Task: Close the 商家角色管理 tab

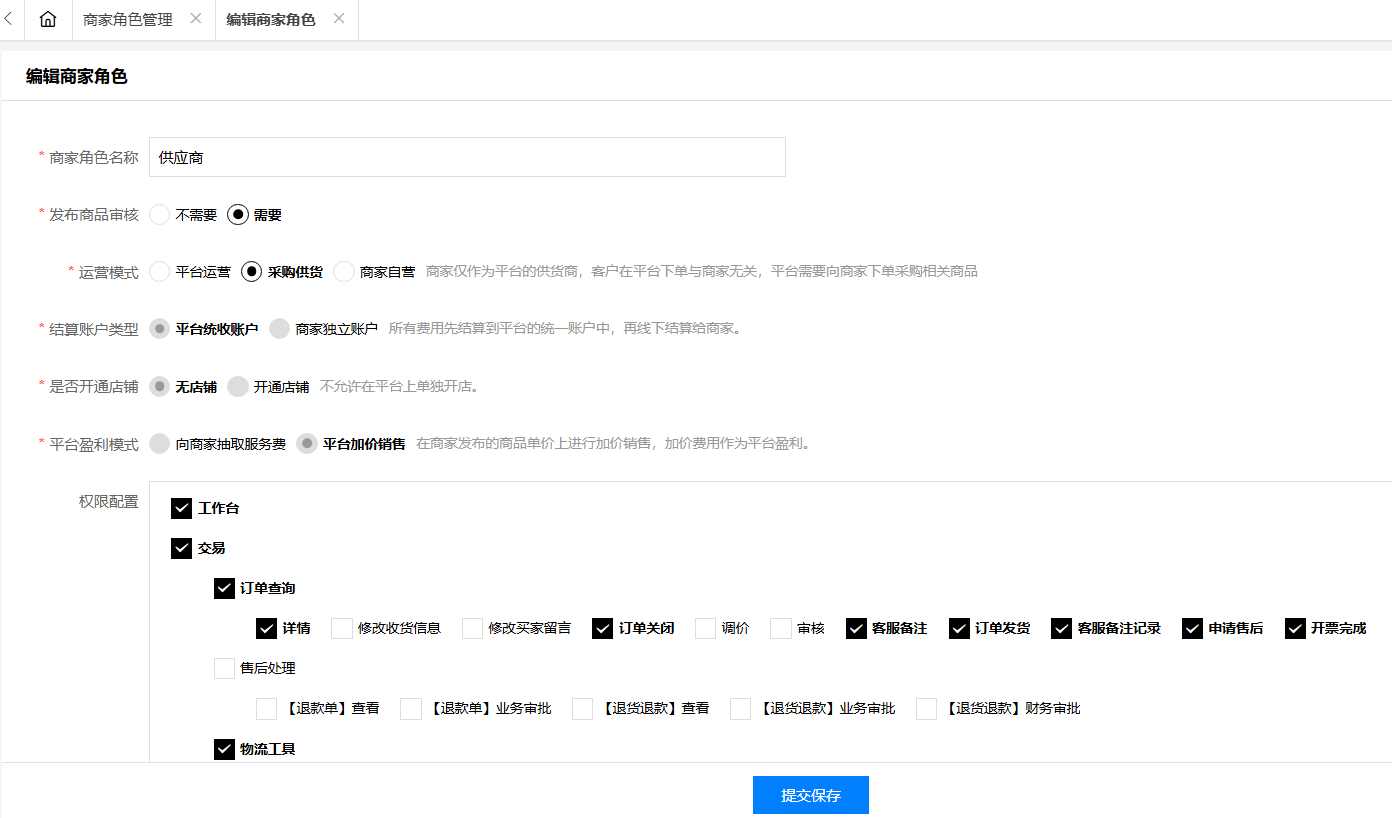Action: coord(195,19)
